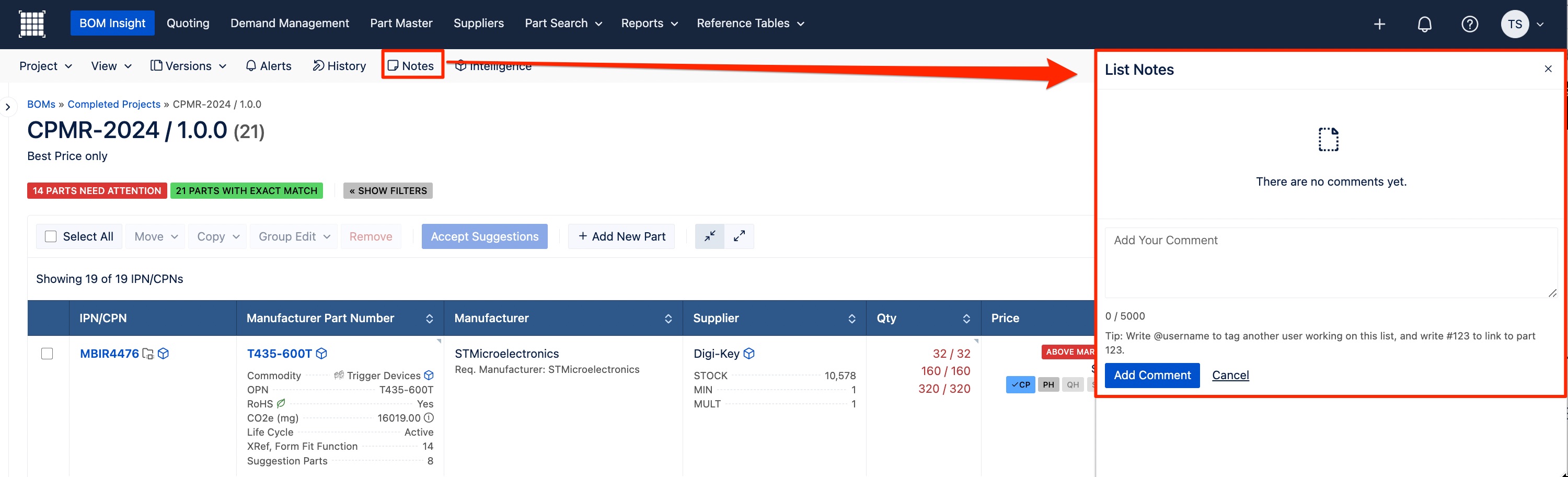Open the Move dropdown
This screenshot has height=477, width=1568.
point(156,236)
